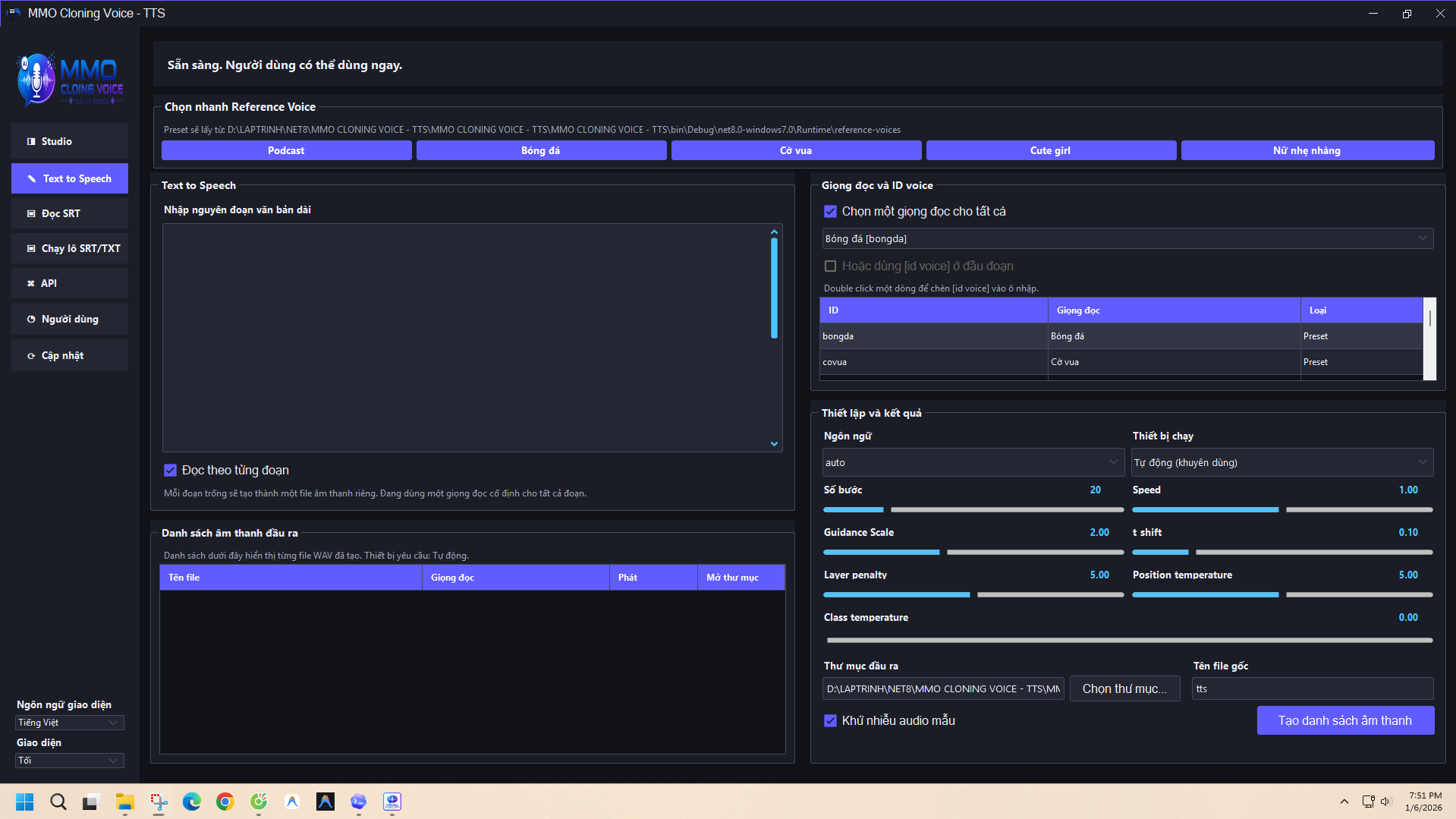Click the ID column header

[934, 310]
